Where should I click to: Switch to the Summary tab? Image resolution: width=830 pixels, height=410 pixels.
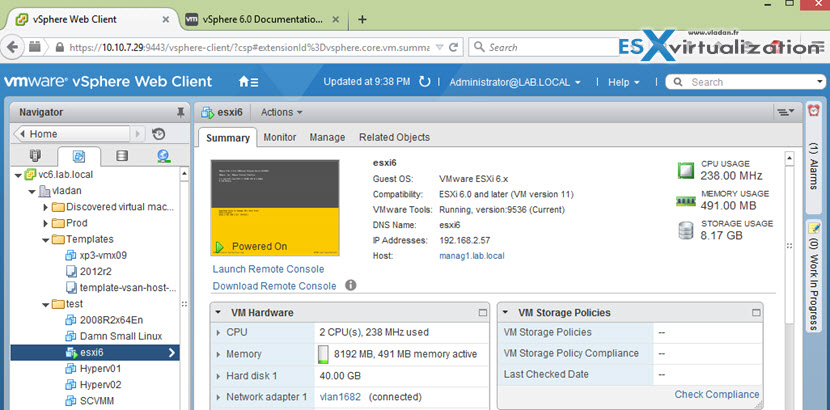[x=228, y=138]
